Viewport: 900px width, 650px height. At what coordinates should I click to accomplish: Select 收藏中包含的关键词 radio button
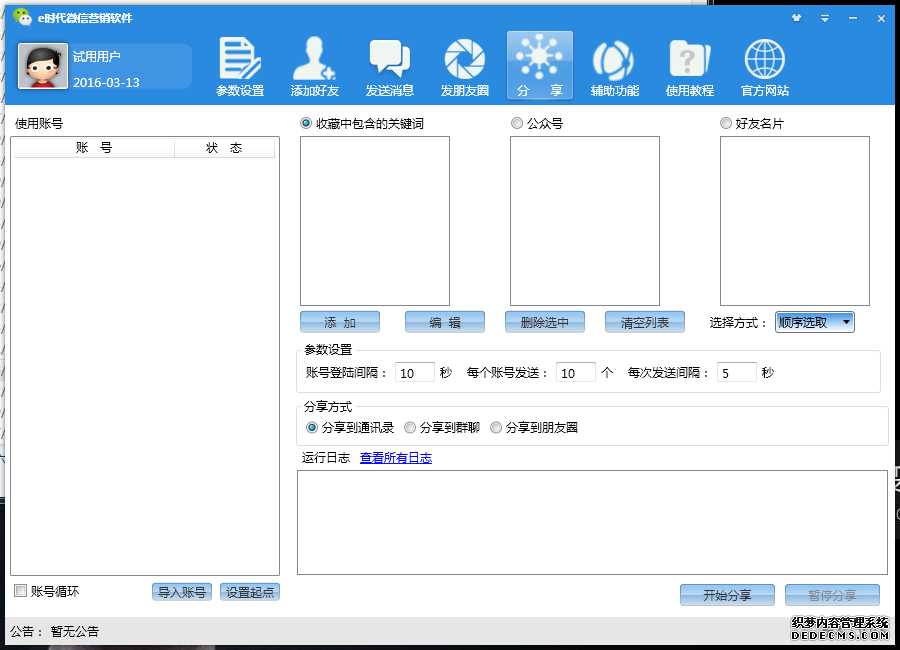306,123
